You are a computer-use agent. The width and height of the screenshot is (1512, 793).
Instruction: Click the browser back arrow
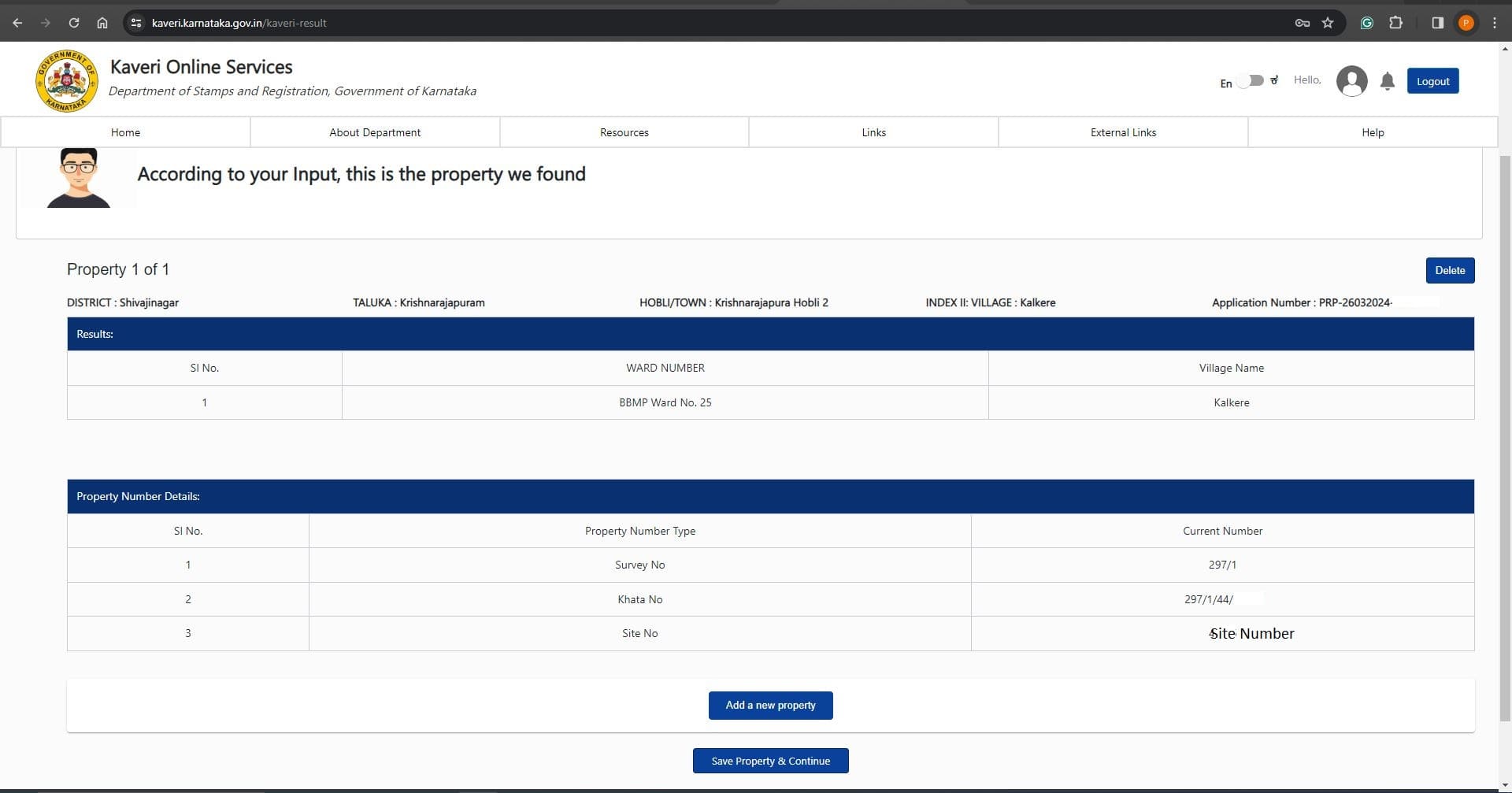(x=17, y=23)
